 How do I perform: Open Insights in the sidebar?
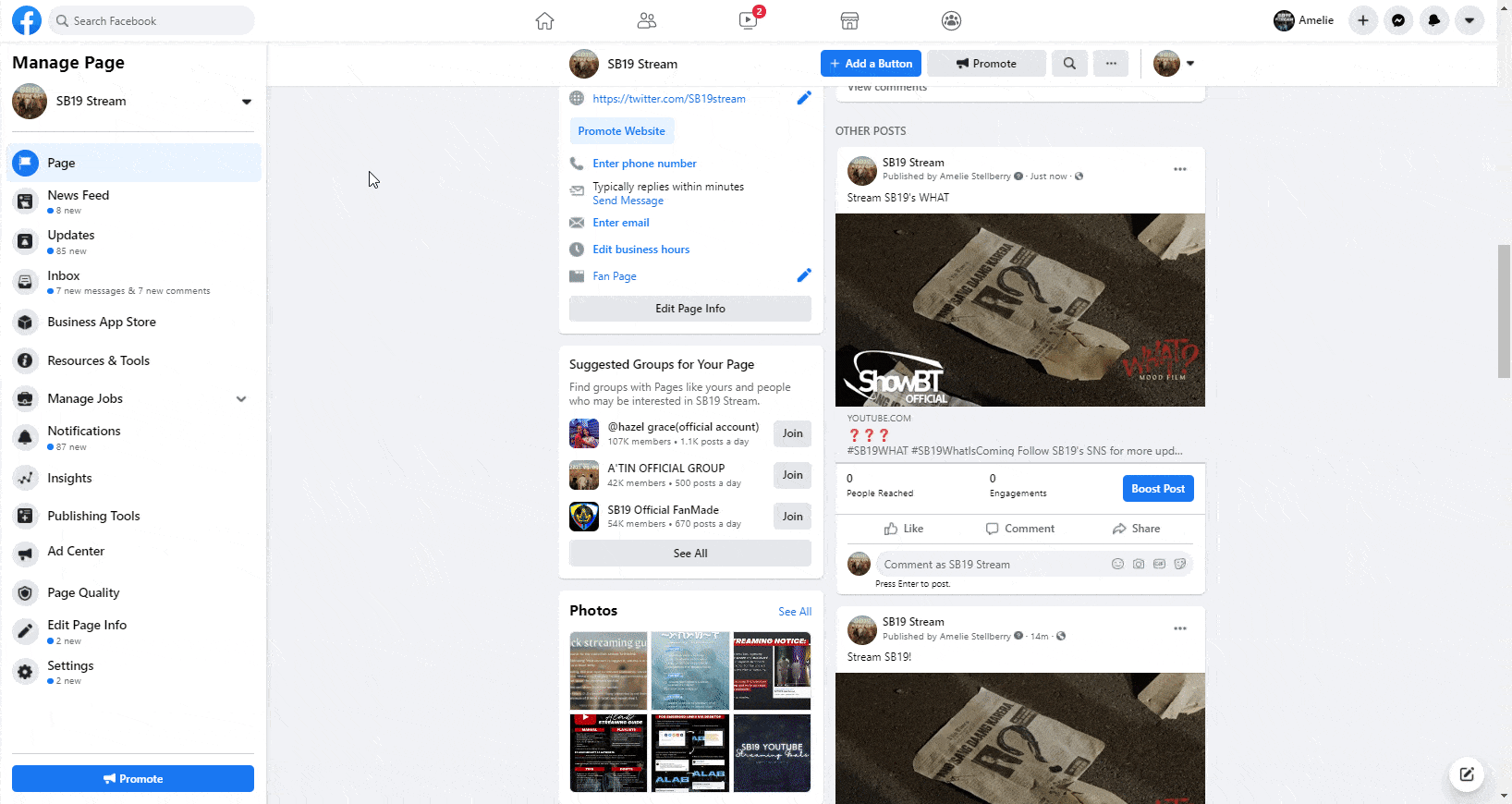(134, 478)
